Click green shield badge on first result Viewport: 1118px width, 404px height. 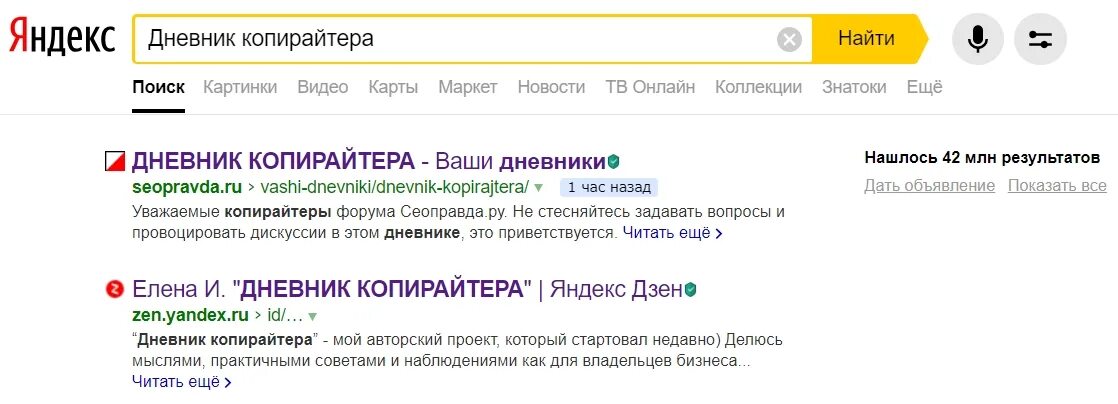614,161
